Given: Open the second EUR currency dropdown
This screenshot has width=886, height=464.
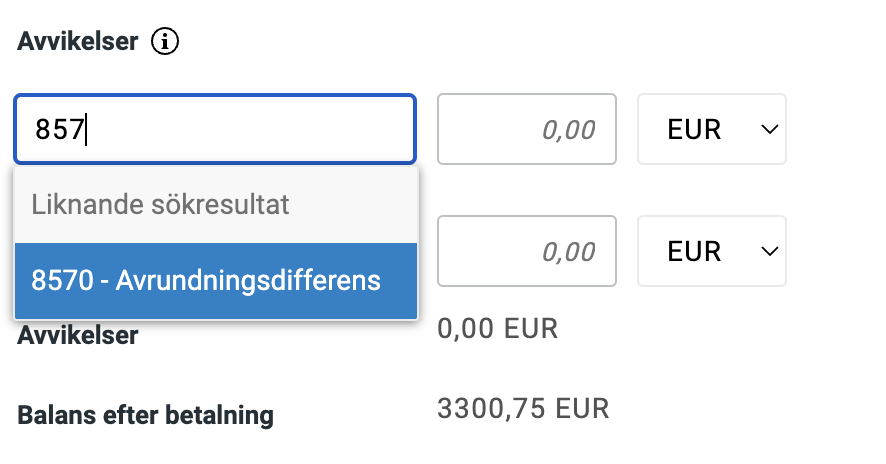Looking at the screenshot, I should 711,250.
